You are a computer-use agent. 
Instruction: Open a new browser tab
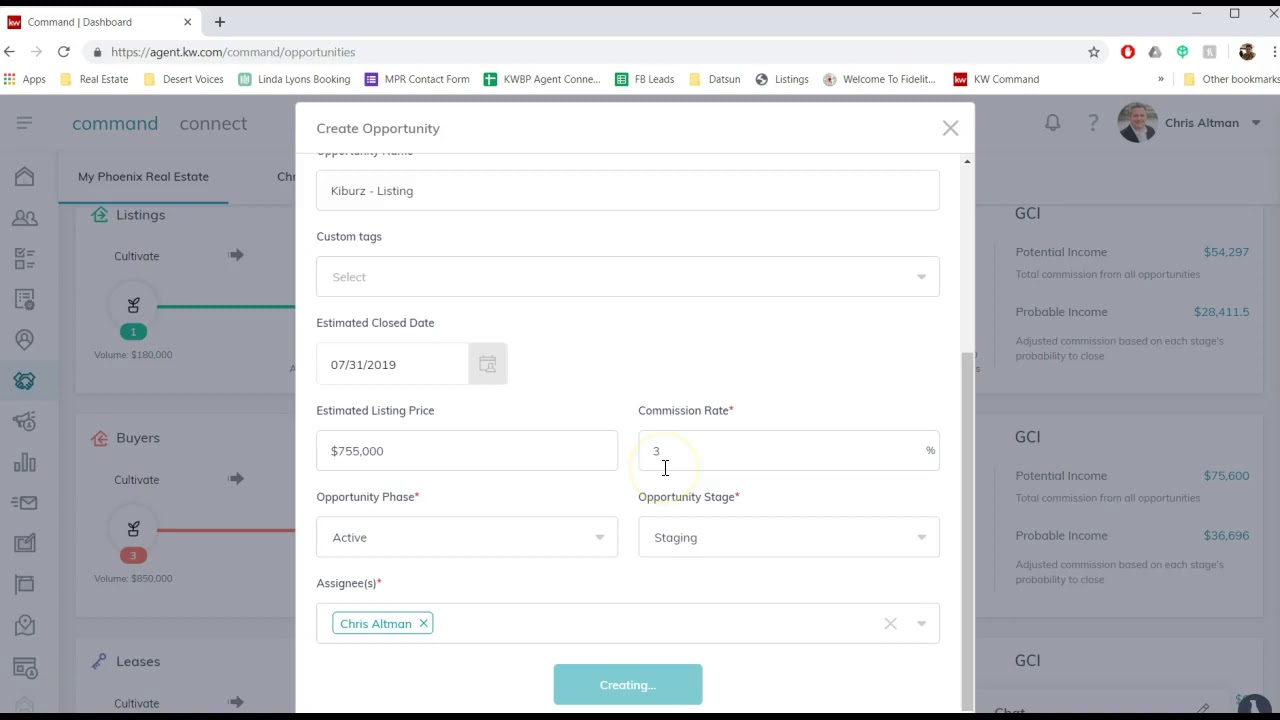pyautogui.click(x=220, y=22)
